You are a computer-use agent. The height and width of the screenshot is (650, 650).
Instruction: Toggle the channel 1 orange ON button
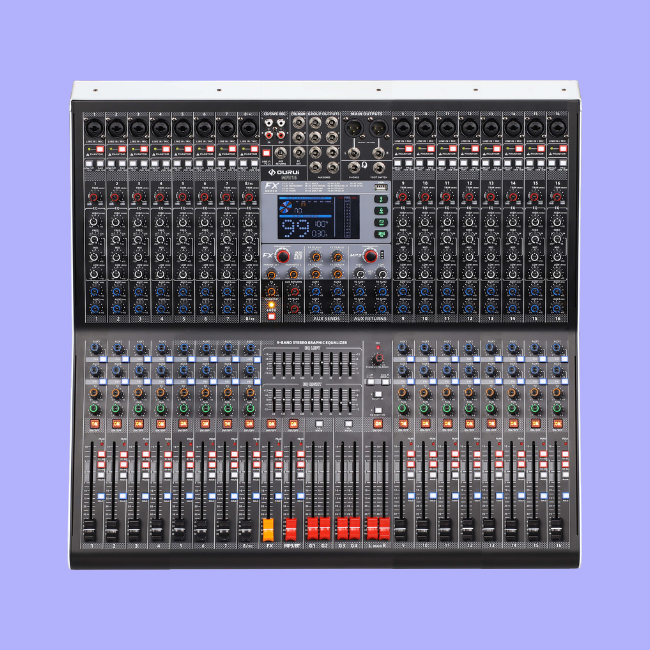coord(95,424)
